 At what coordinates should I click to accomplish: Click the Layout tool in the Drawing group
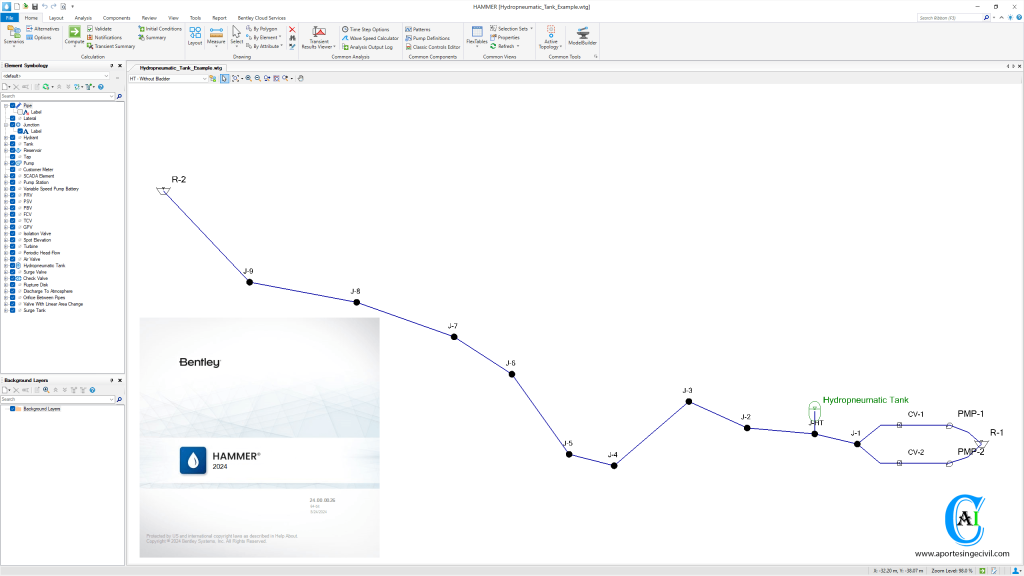[x=195, y=36]
